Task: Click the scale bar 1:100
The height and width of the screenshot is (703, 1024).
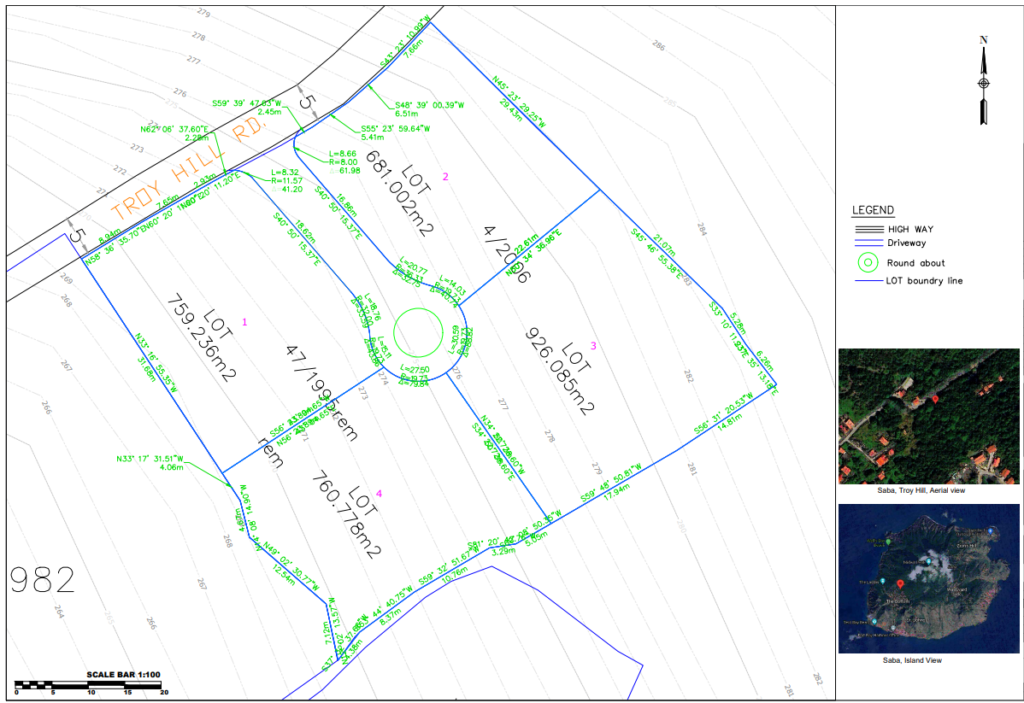Action: pyautogui.click(x=91, y=685)
